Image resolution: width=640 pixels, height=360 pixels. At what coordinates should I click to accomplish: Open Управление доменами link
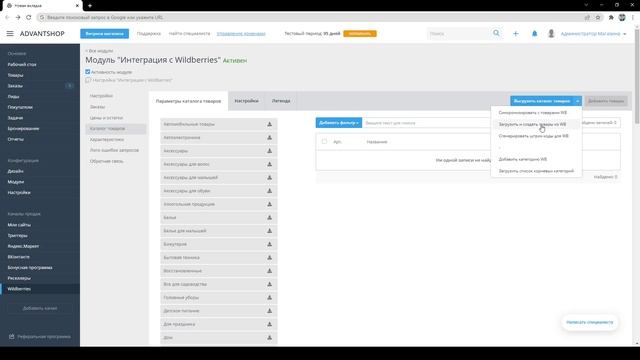[241, 33]
